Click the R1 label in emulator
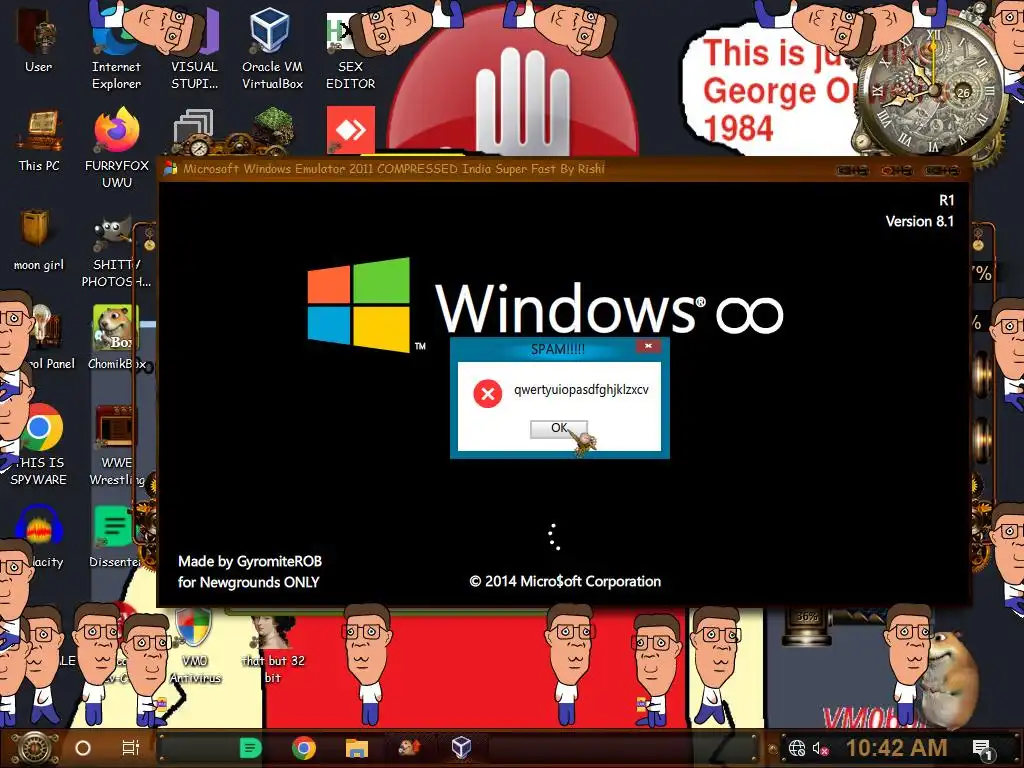1024x768 pixels. click(x=946, y=200)
